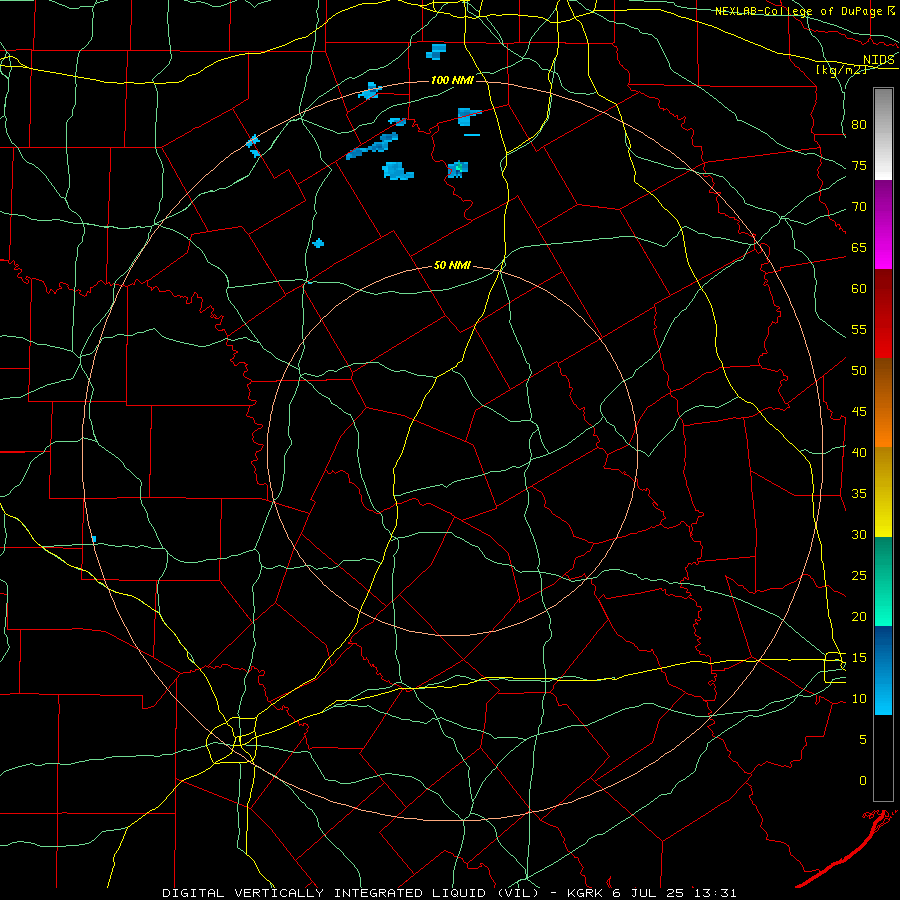Select the 40 value on the color scale
The width and height of the screenshot is (900, 900).
(x=859, y=452)
